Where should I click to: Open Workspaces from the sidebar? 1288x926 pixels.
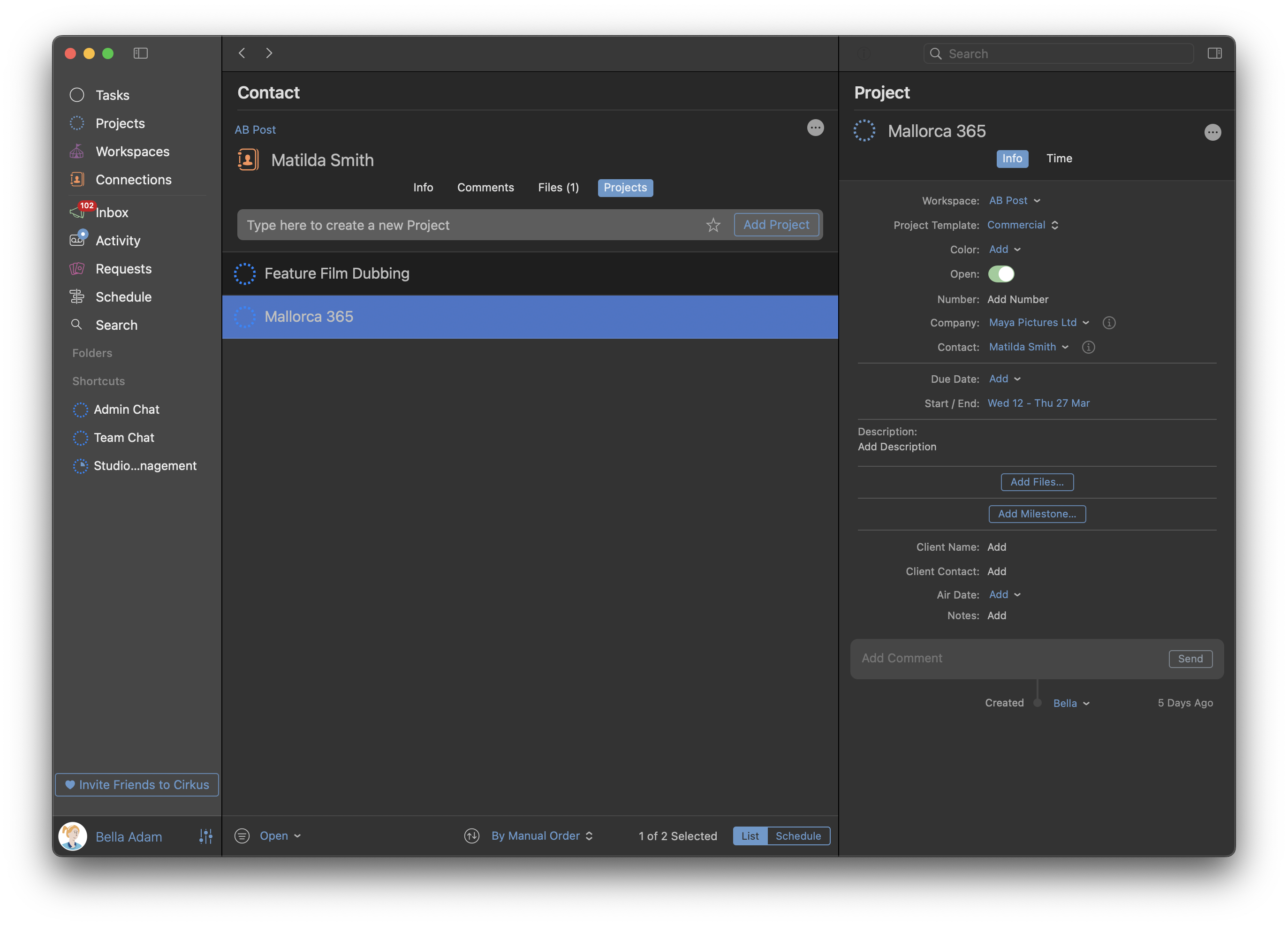(132, 152)
